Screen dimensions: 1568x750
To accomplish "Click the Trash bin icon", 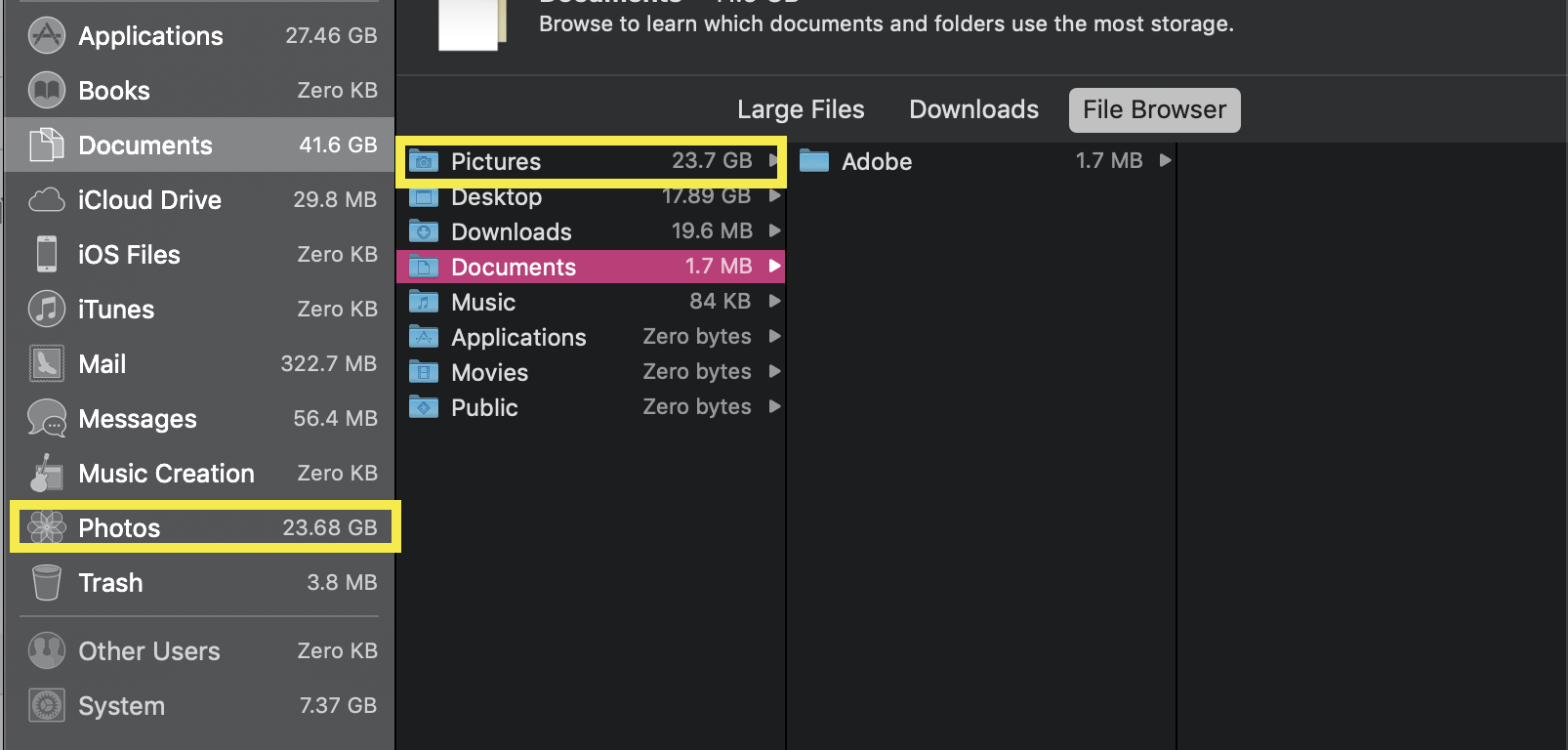I will point(47,583).
